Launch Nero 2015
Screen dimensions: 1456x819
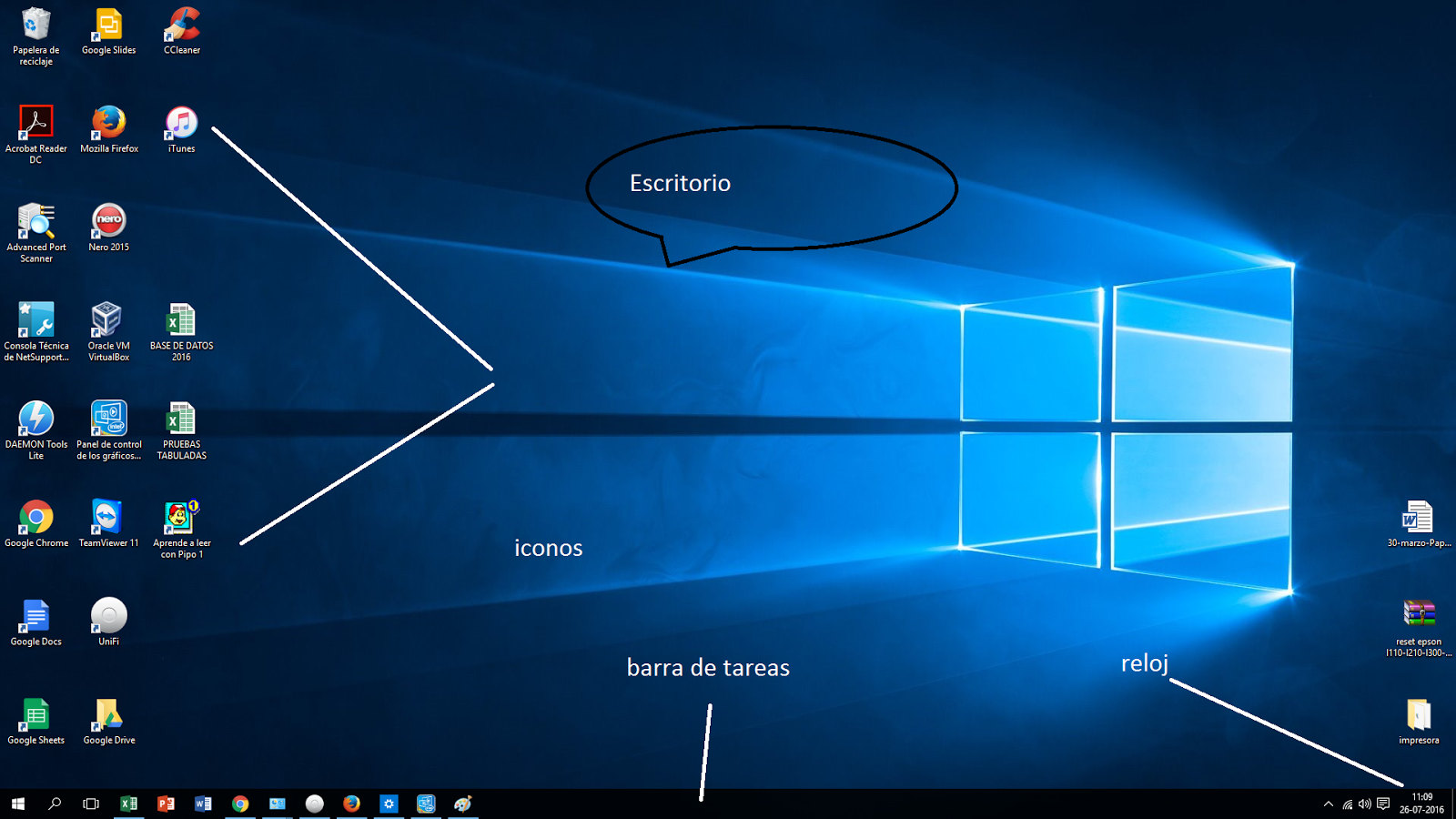pos(107,223)
